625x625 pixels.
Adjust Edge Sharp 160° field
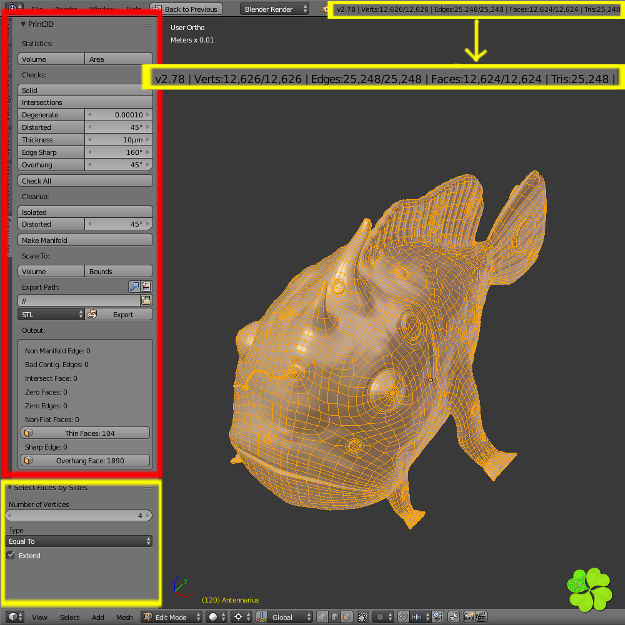[x=118, y=152]
